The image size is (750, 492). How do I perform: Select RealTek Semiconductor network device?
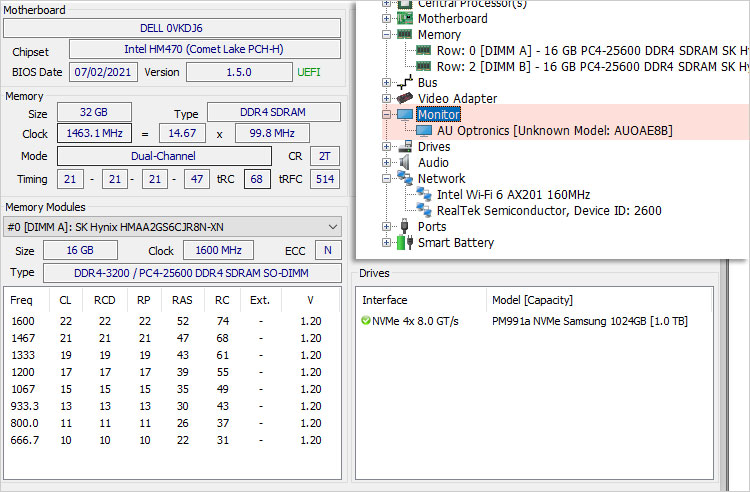click(548, 210)
